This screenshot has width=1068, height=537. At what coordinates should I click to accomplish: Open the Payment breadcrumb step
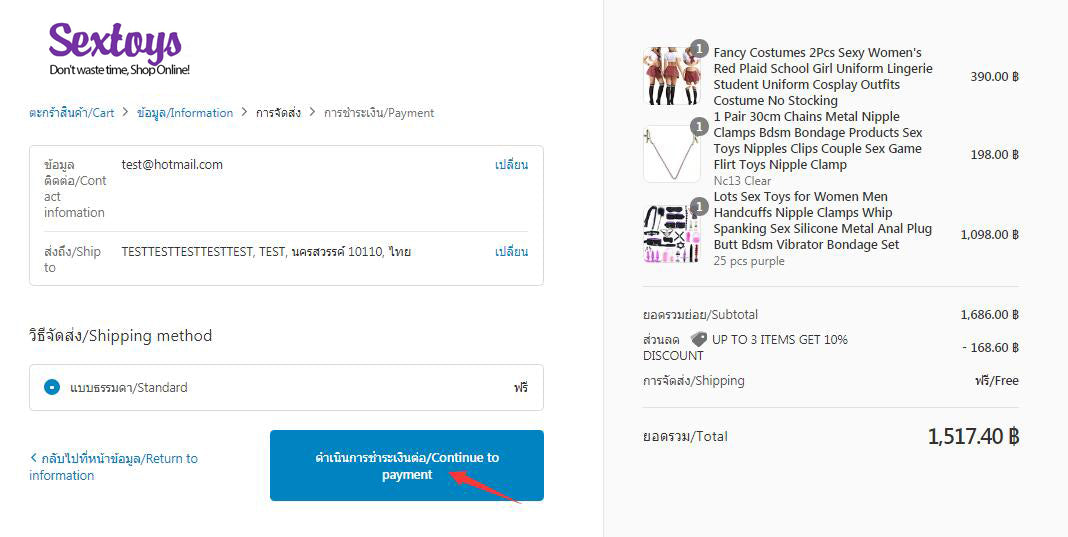click(379, 113)
